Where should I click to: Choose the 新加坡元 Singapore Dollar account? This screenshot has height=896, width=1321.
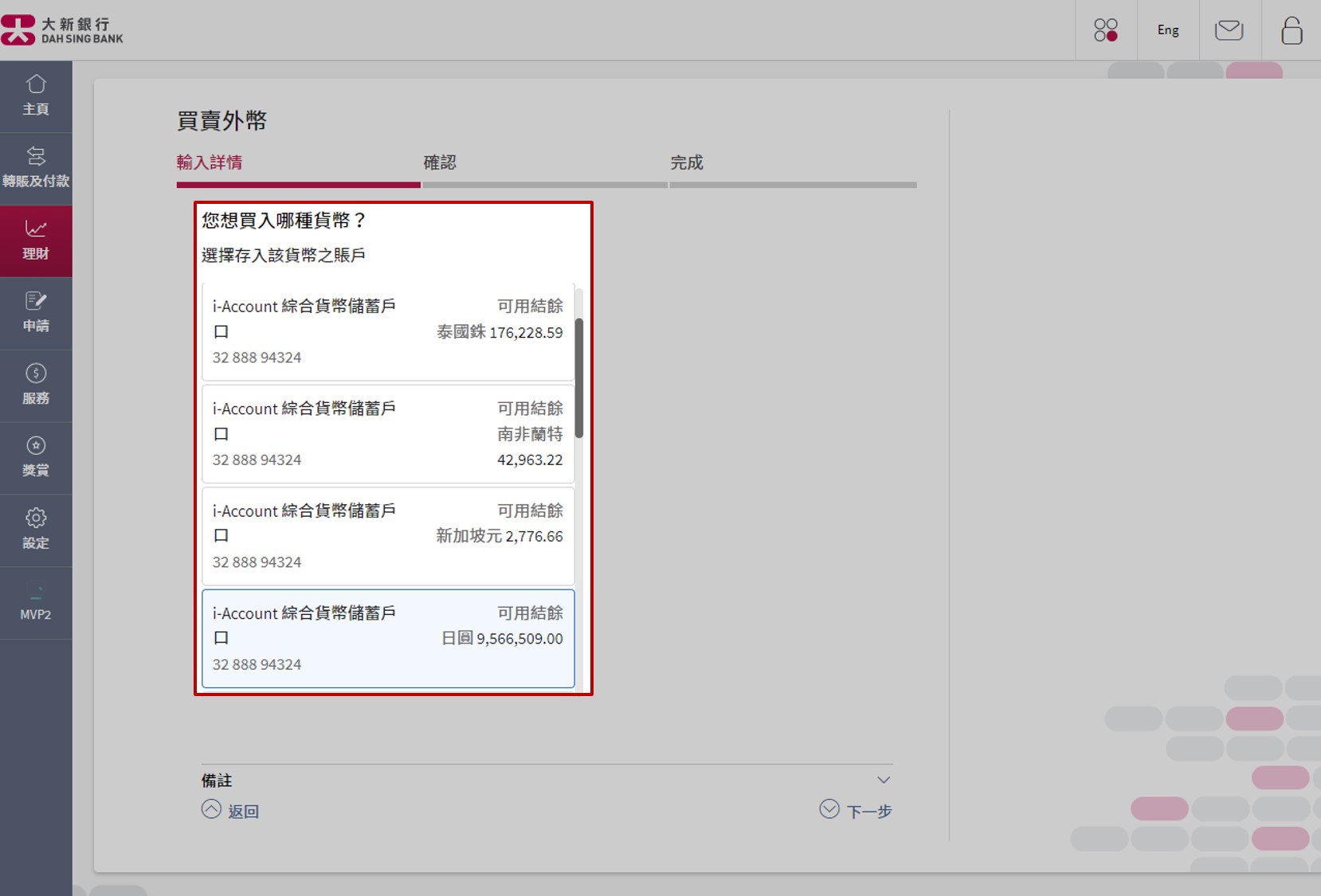click(388, 535)
